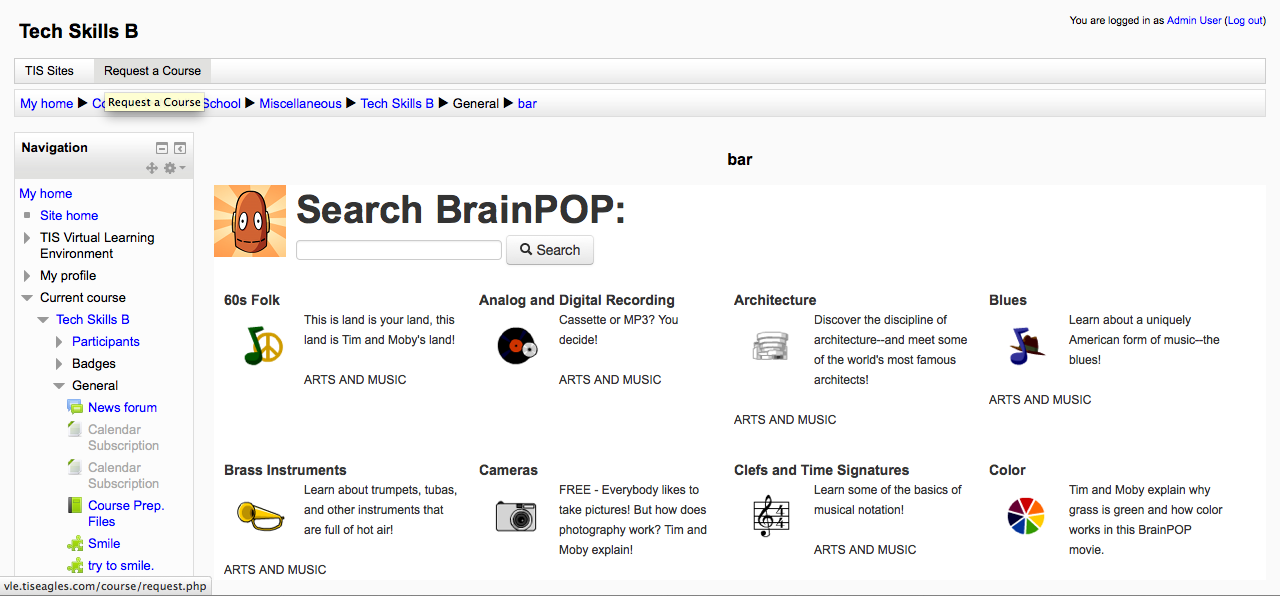Click My home in the breadcrumb
Screen dimensions: 1280x596
(47, 103)
